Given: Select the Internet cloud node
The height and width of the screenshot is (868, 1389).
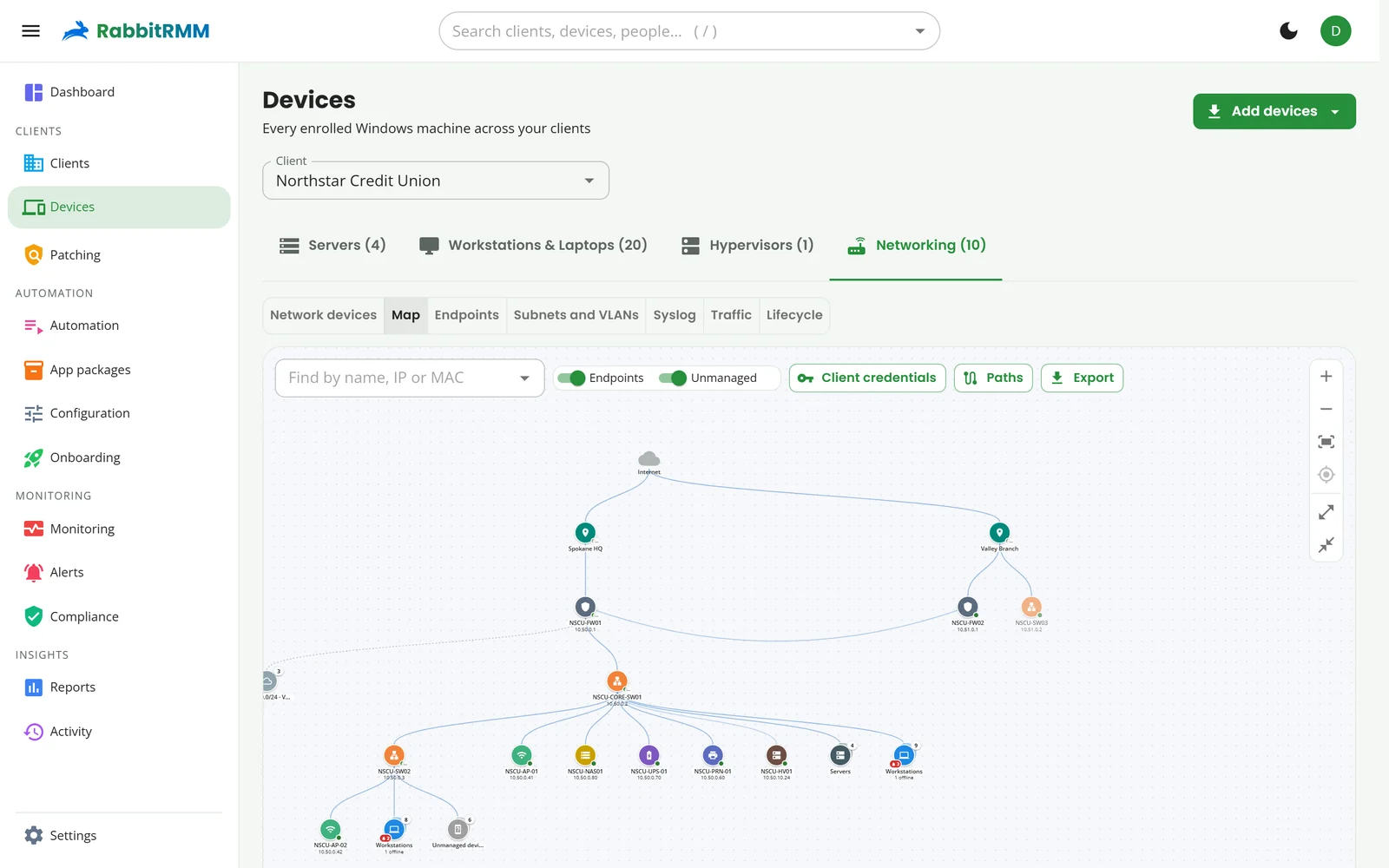Looking at the screenshot, I should pyautogui.click(x=649, y=459).
